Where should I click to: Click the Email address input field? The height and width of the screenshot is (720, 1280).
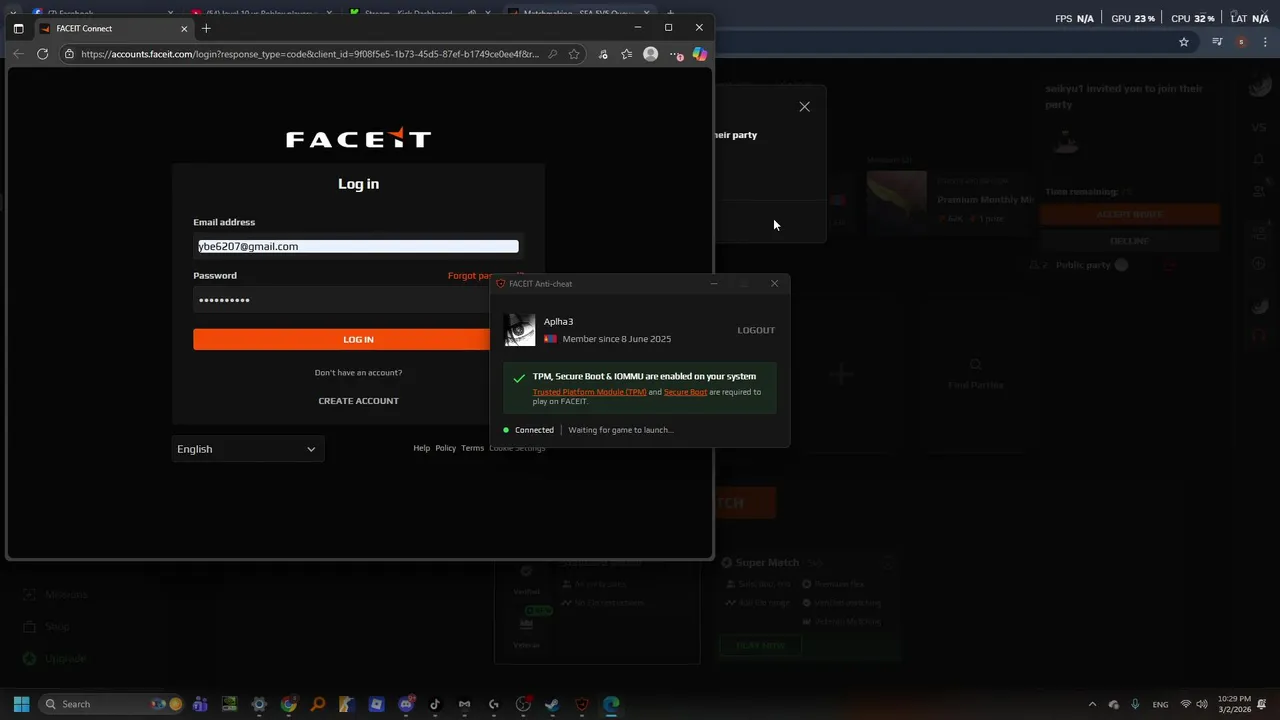pyautogui.click(x=358, y=246)
